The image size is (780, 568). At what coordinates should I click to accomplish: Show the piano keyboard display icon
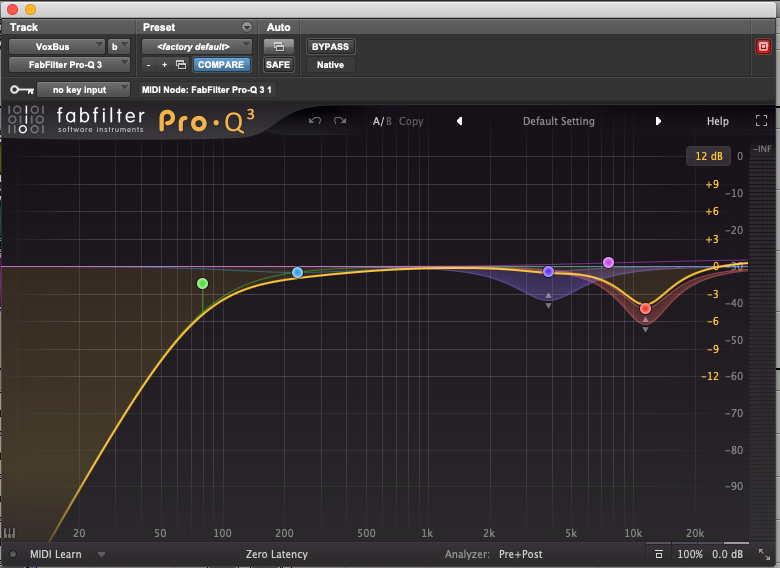(x=9, y=533)
